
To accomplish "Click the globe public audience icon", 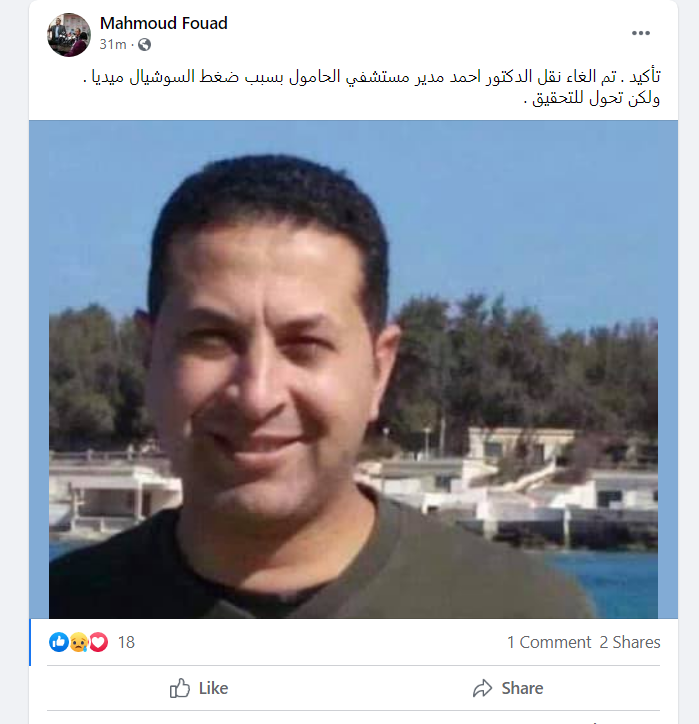I will pyautogui.click(x=145, y=44).
